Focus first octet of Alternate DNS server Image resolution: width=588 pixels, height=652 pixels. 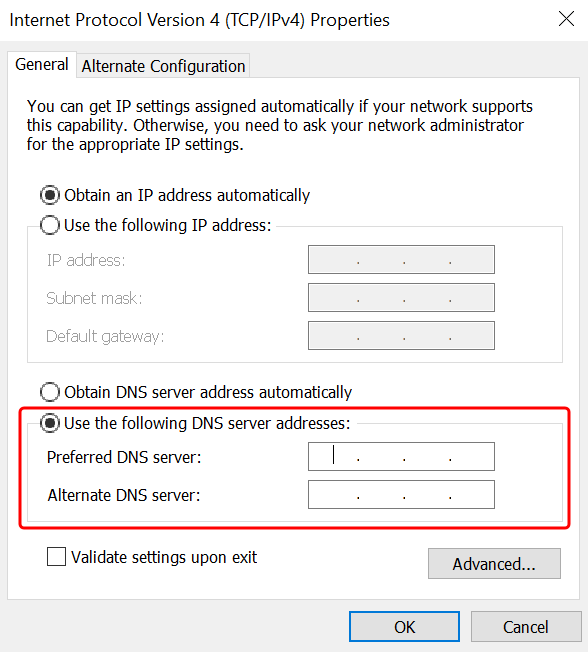point(335,494)
